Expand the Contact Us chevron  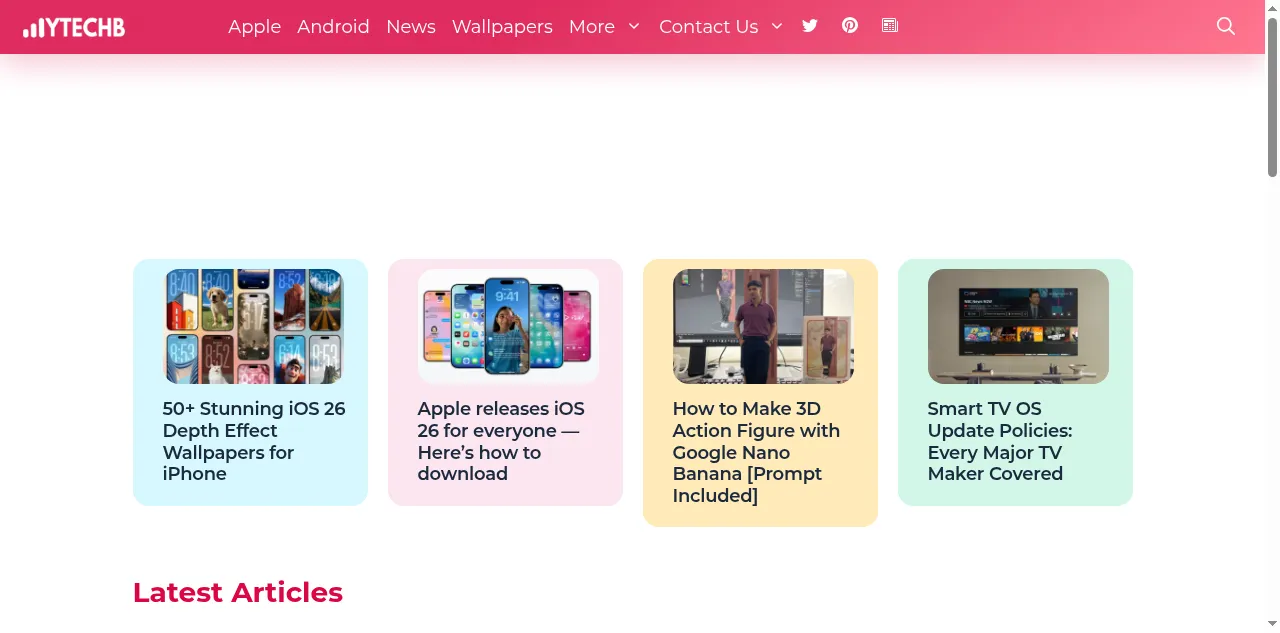[x=777, y=27]
